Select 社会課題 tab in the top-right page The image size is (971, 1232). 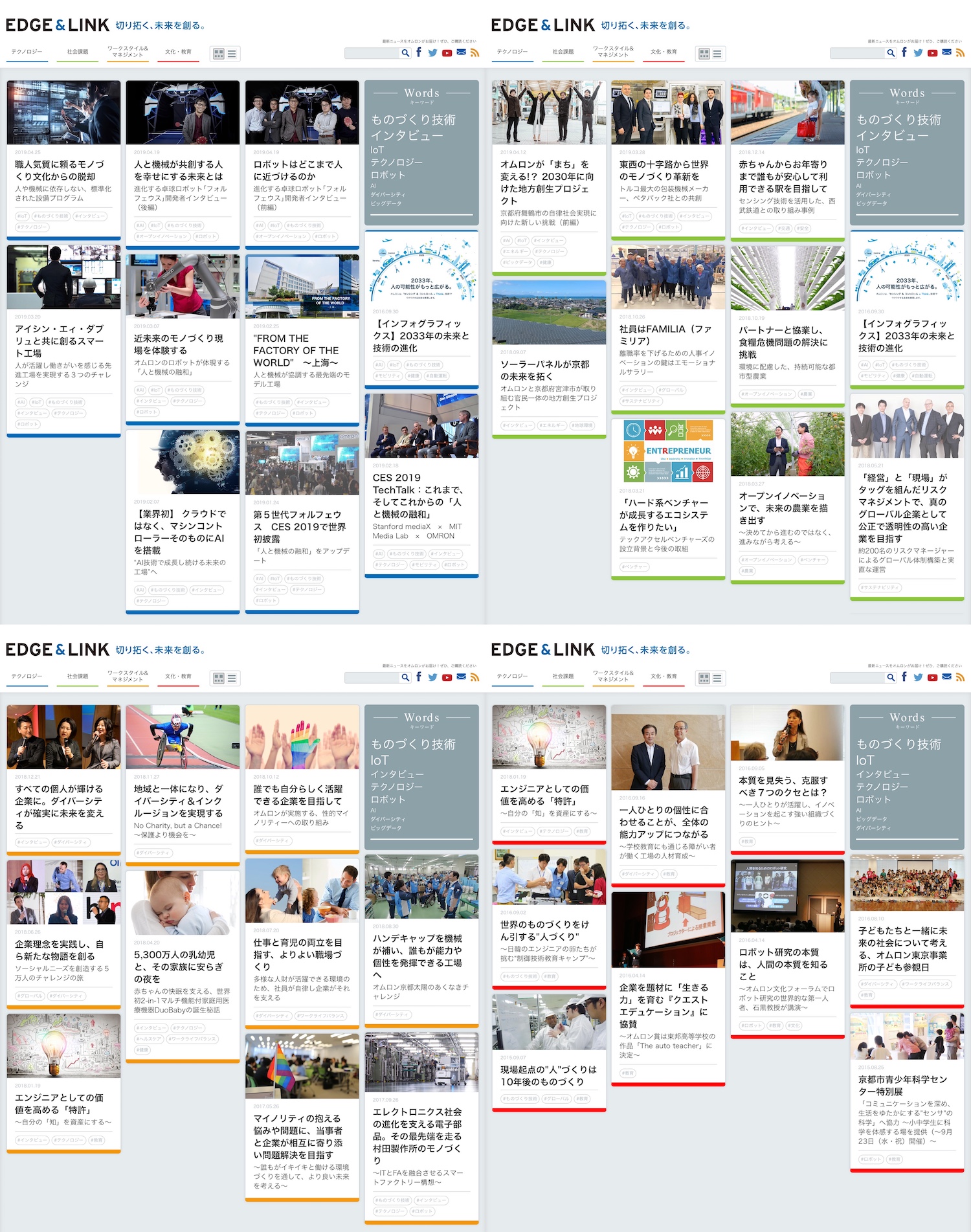coord(563,52)
